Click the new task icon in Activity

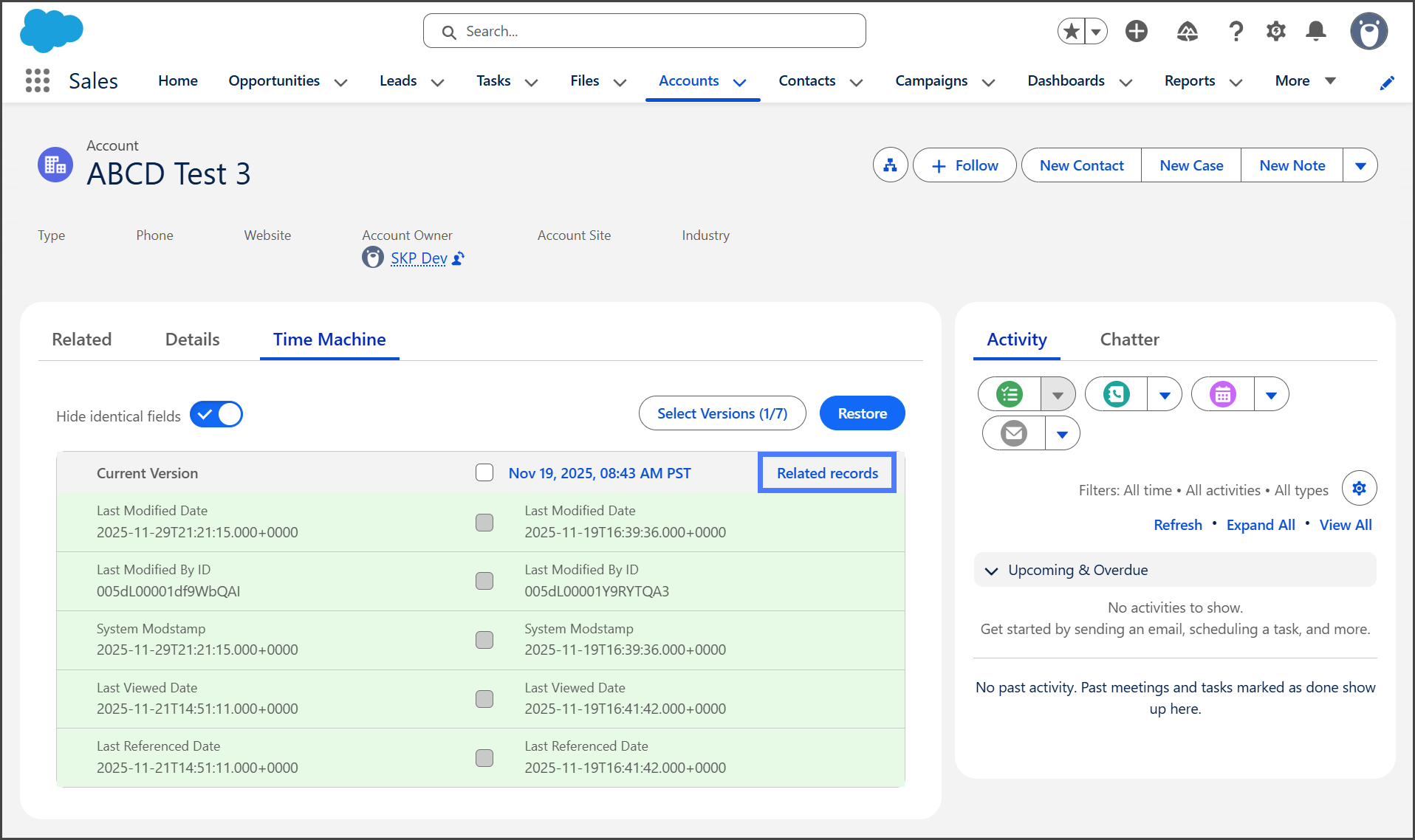tap(1010, 394)
